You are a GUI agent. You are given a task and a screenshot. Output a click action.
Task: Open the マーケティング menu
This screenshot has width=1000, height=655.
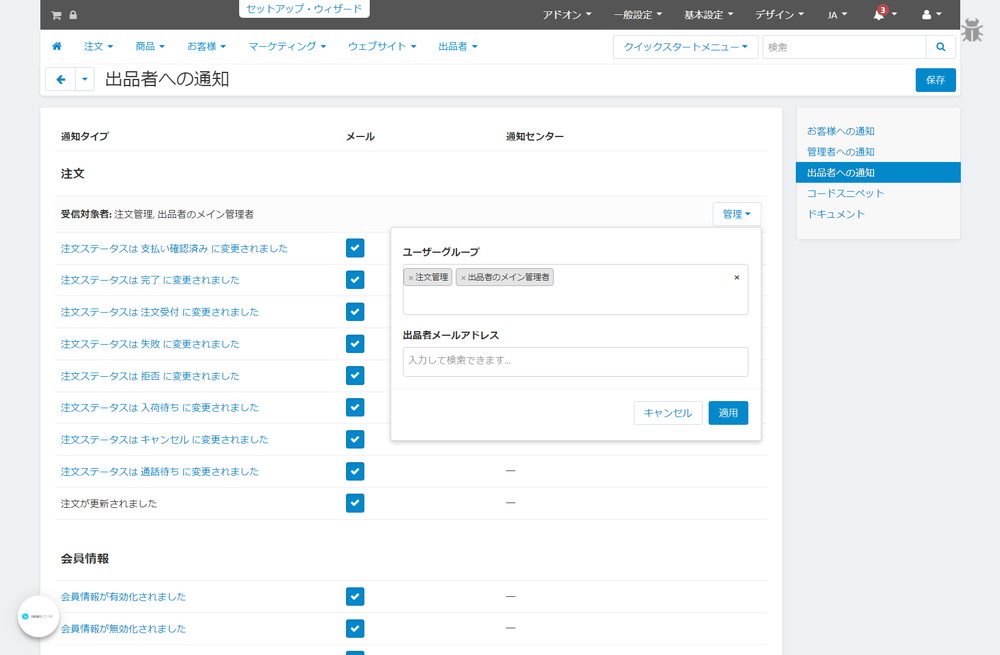click(x=287, y=46)
